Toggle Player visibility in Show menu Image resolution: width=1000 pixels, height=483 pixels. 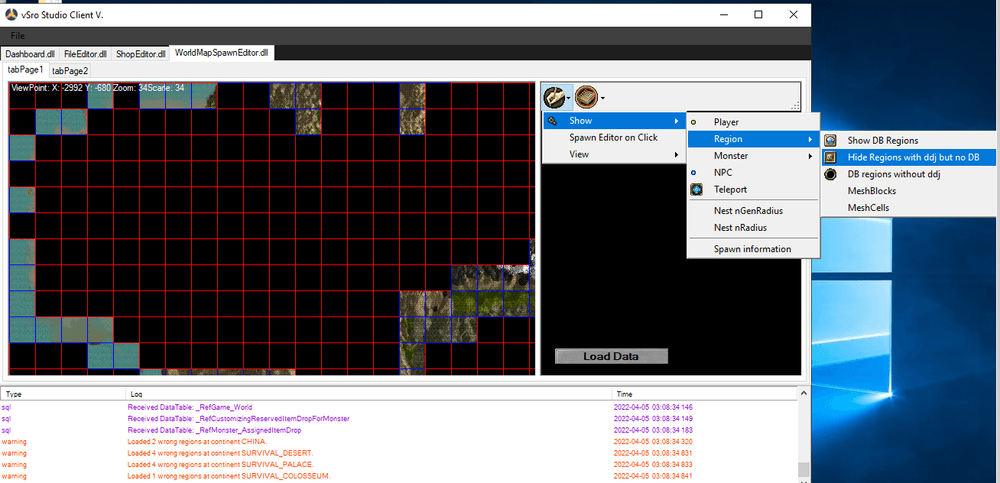click(x=726, y=122)
